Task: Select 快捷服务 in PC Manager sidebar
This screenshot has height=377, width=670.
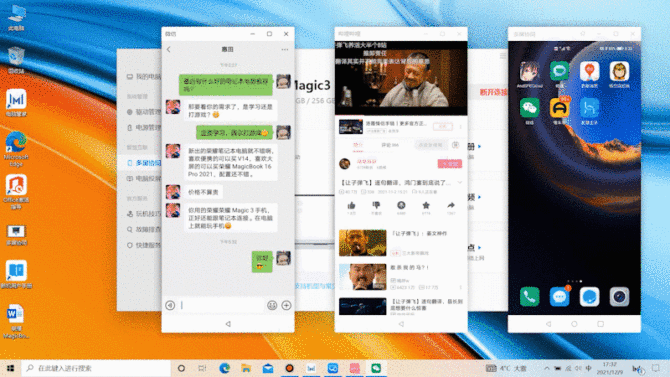Action: pyautogui.click(x=144, y=245)
